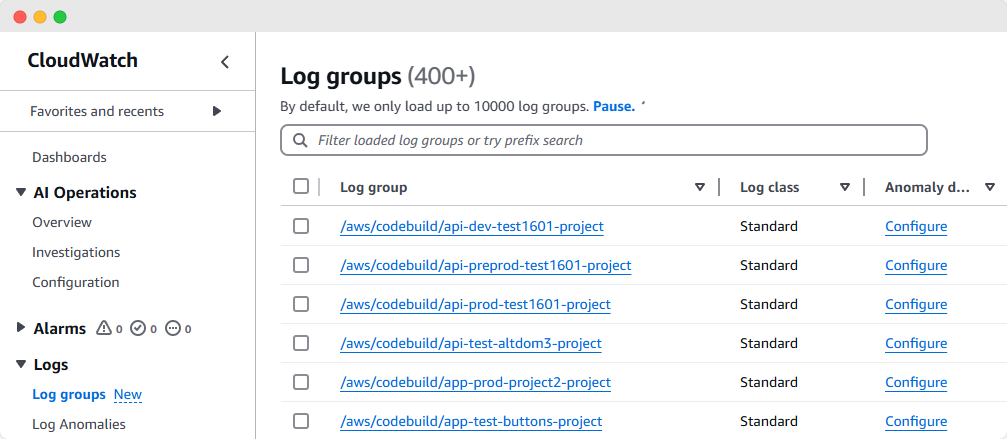The height and width of the screenshot is (439, 1007).
Task: Click the insufficient data ellipsis alarm icon
Action: coord(173,328)
